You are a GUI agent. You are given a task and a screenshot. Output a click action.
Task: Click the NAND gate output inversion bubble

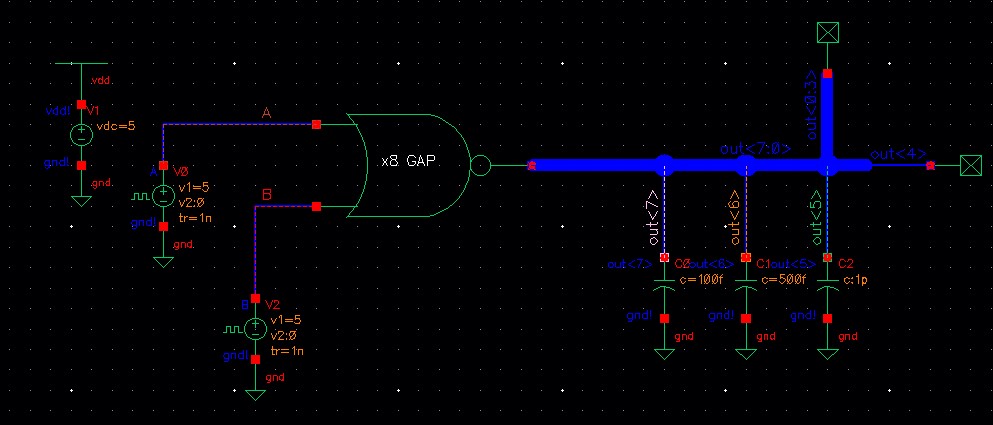(x=480, y=166)
